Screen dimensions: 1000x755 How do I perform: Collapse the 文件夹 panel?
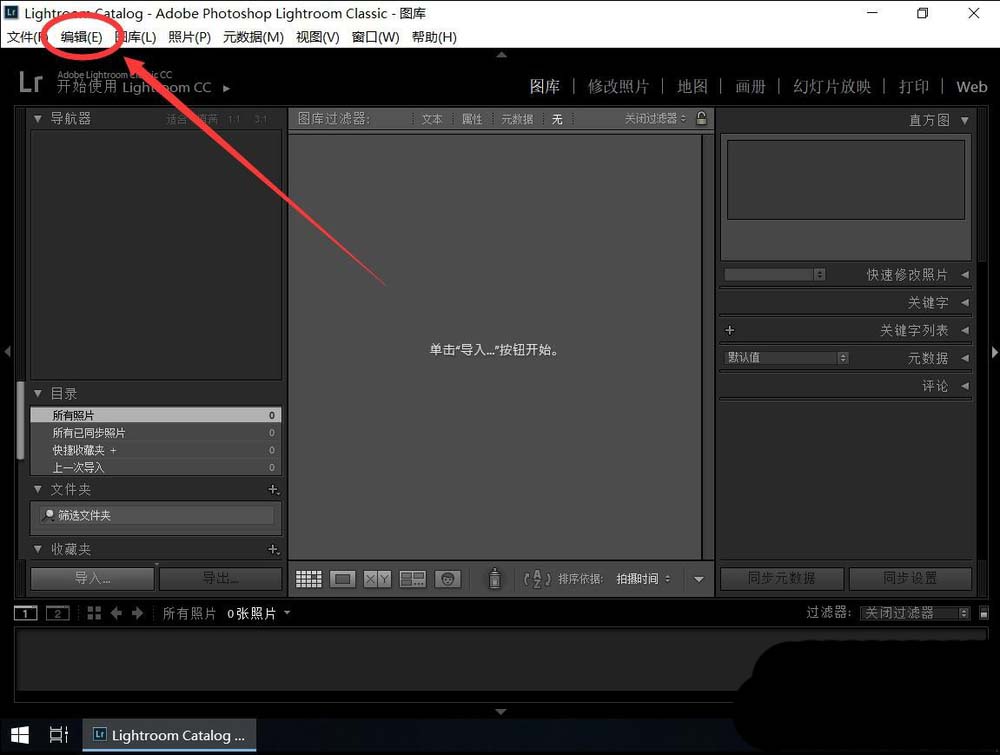[38, 489]
